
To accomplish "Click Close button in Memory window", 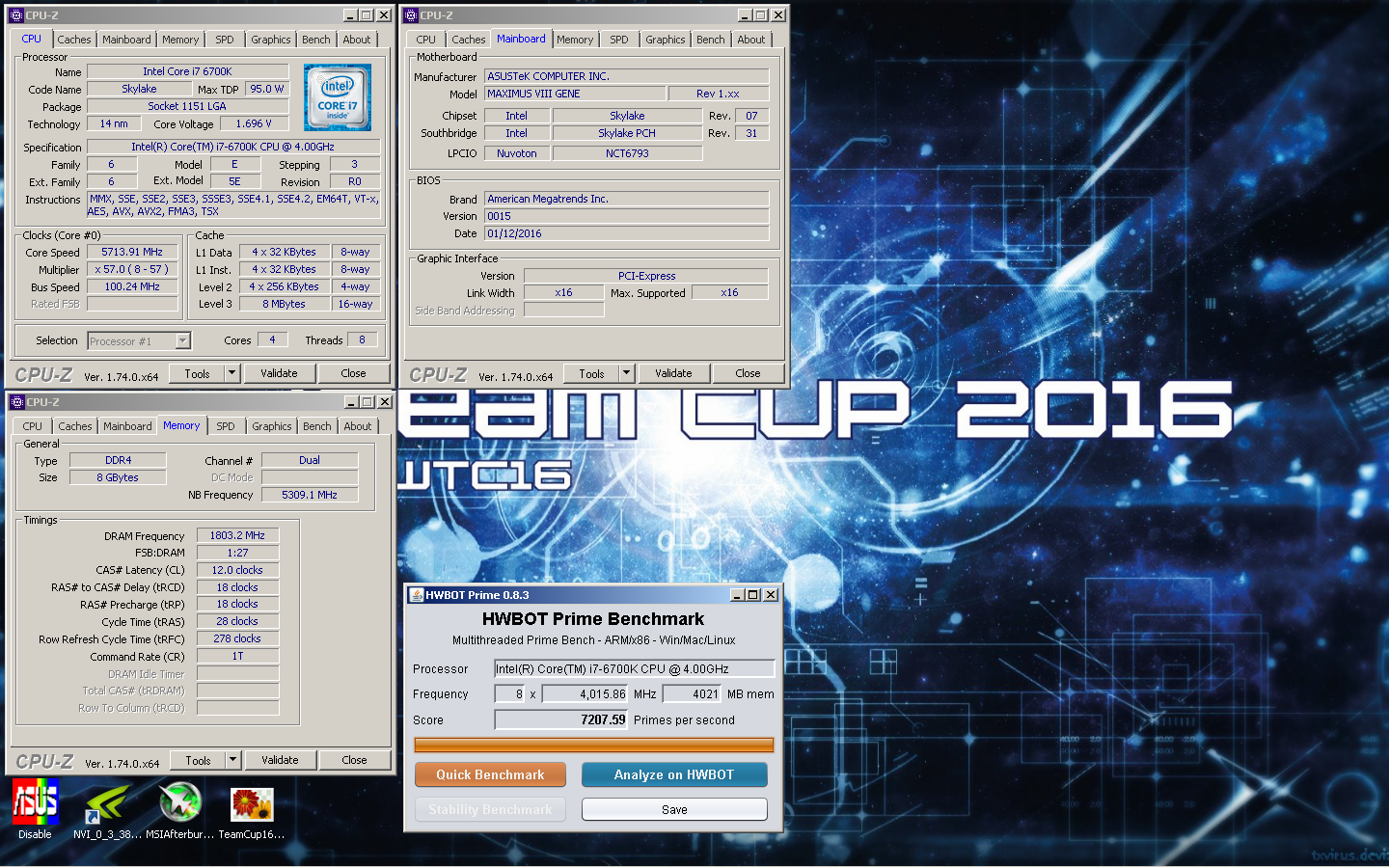I will point(354,760).
